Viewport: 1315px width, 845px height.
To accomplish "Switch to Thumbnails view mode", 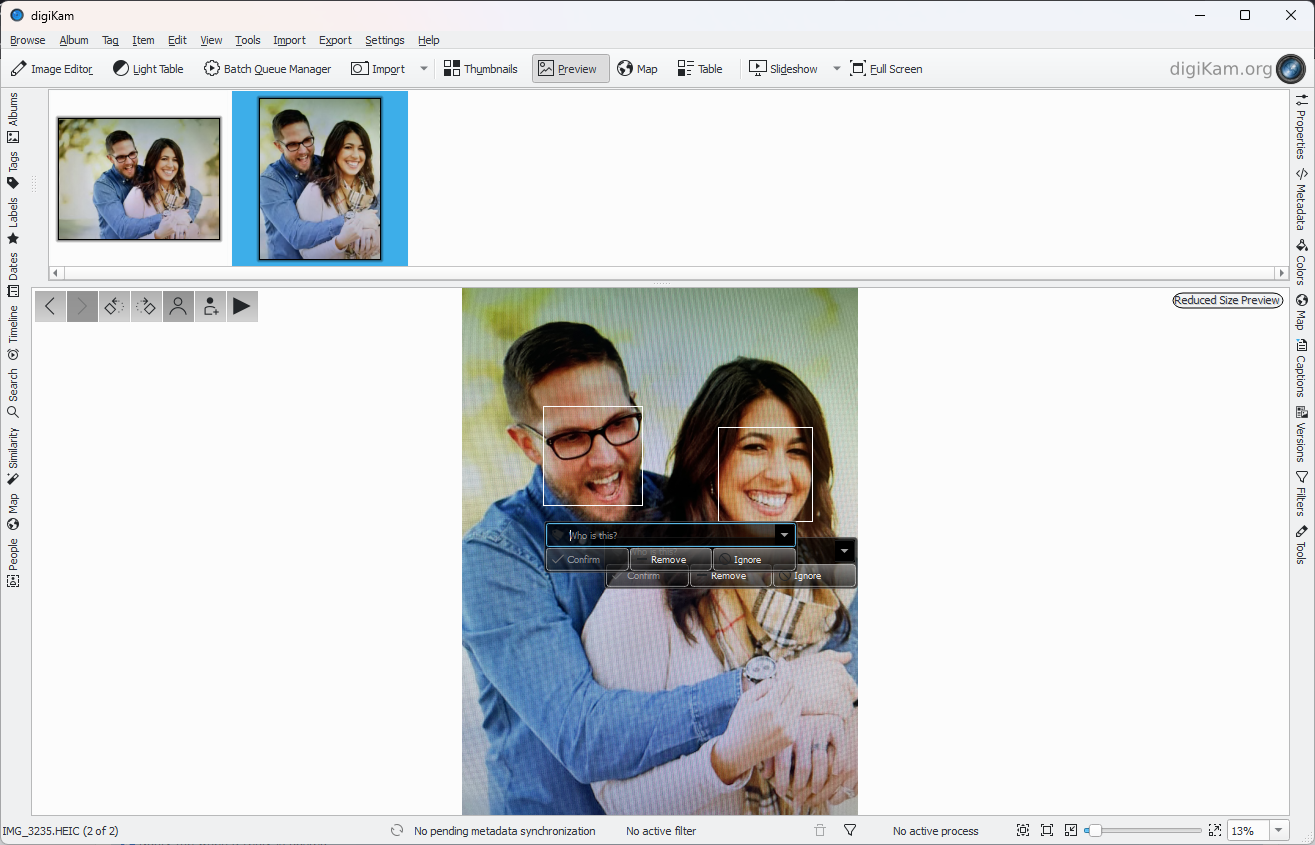I will pyautogui.click(x=480, y=69).
